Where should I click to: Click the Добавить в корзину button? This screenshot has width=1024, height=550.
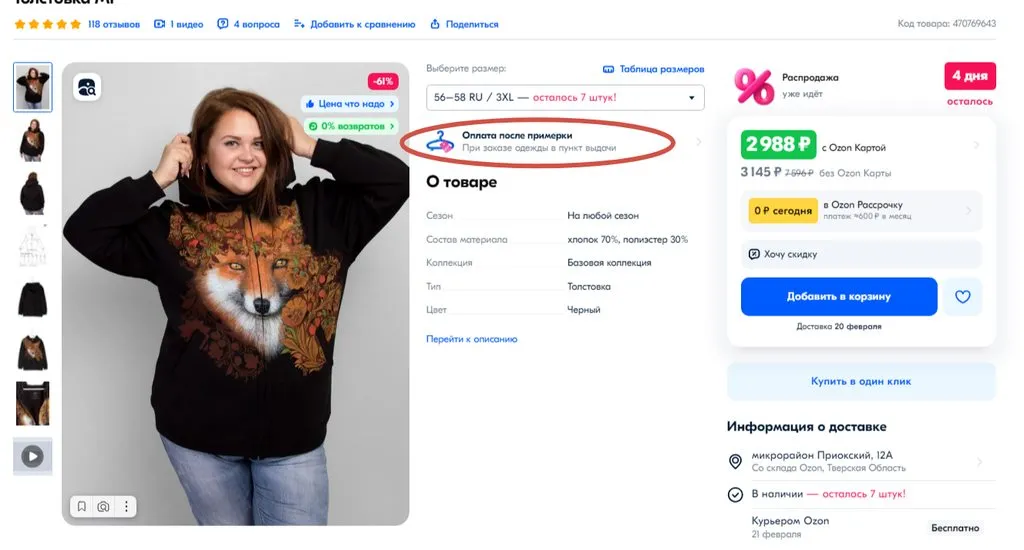838,297
